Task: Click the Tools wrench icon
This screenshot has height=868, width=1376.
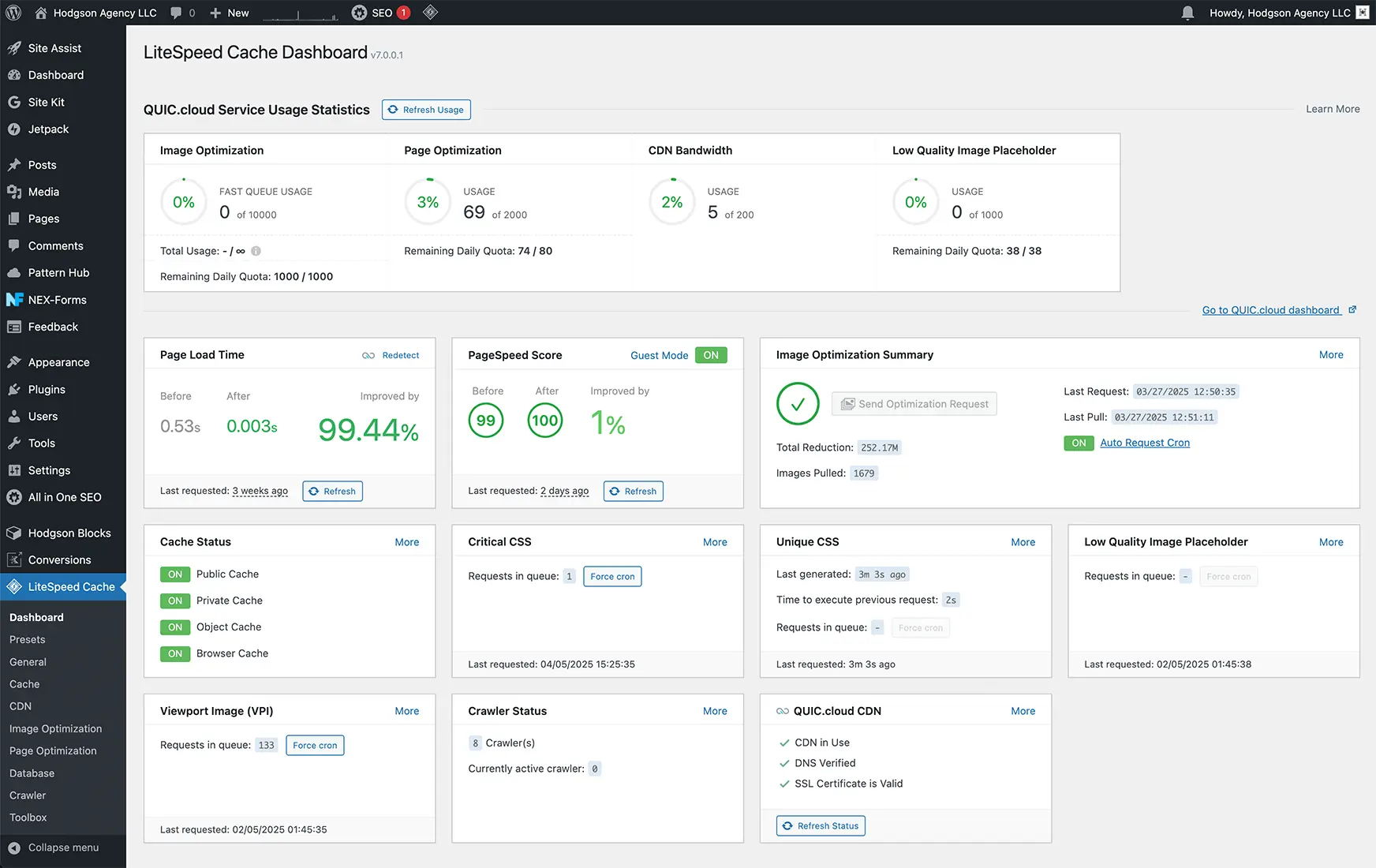Action: coord(14,443)
